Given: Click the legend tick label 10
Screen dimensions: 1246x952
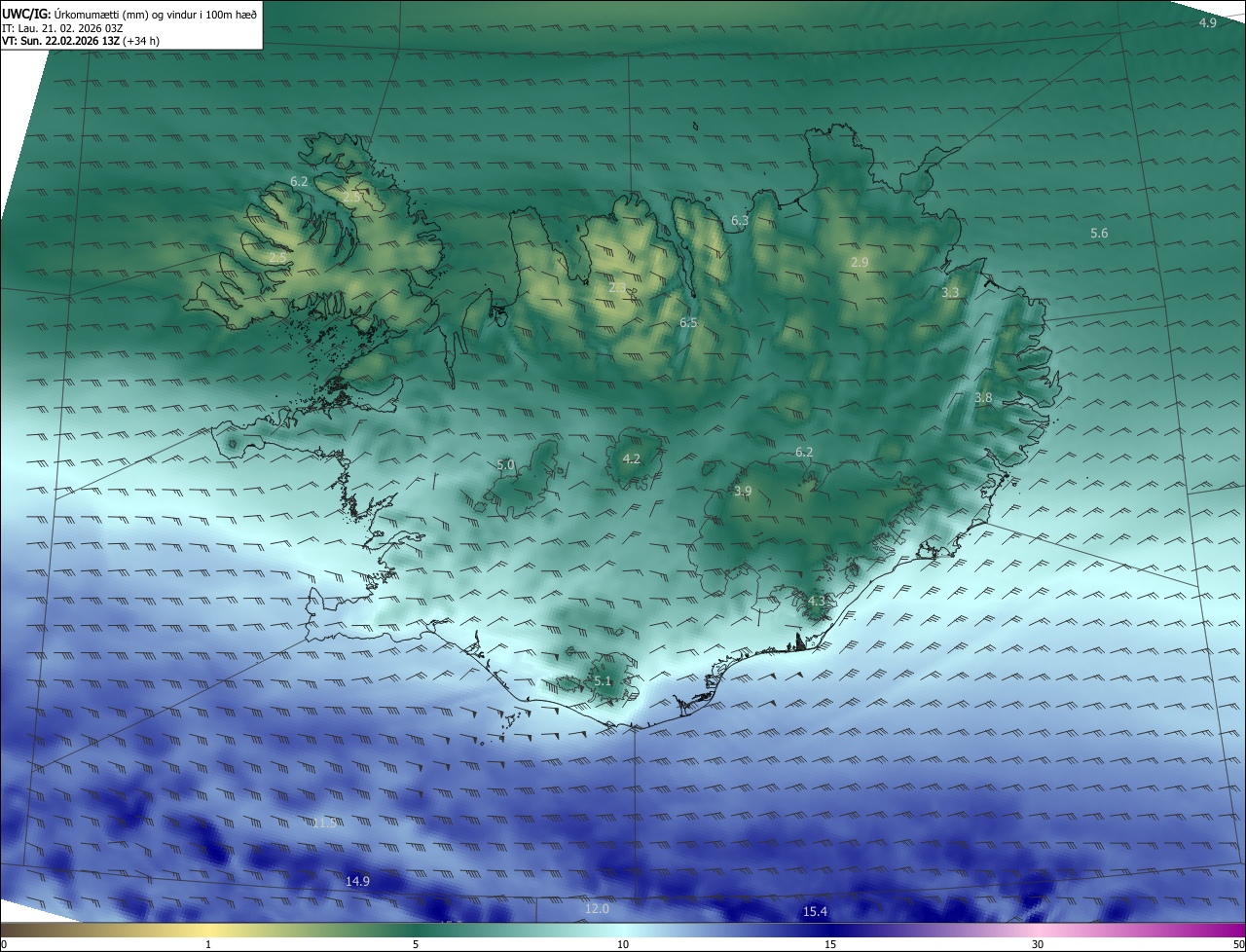Looking at the screenshot, I should [x=623, y=945].
